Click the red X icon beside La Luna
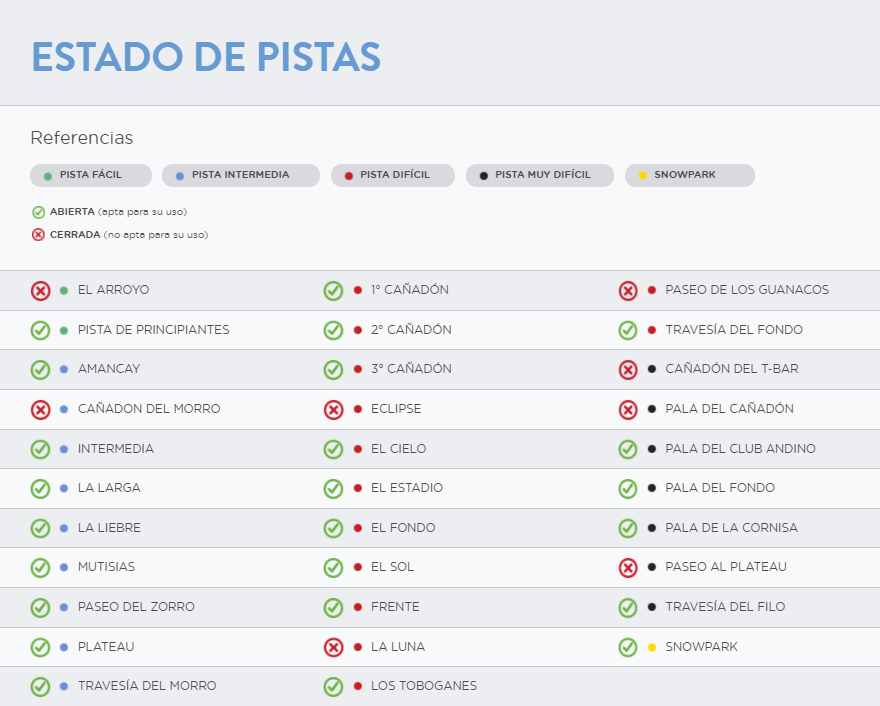The width and height of the screenshot is (880, 706). tap(333, 648)
